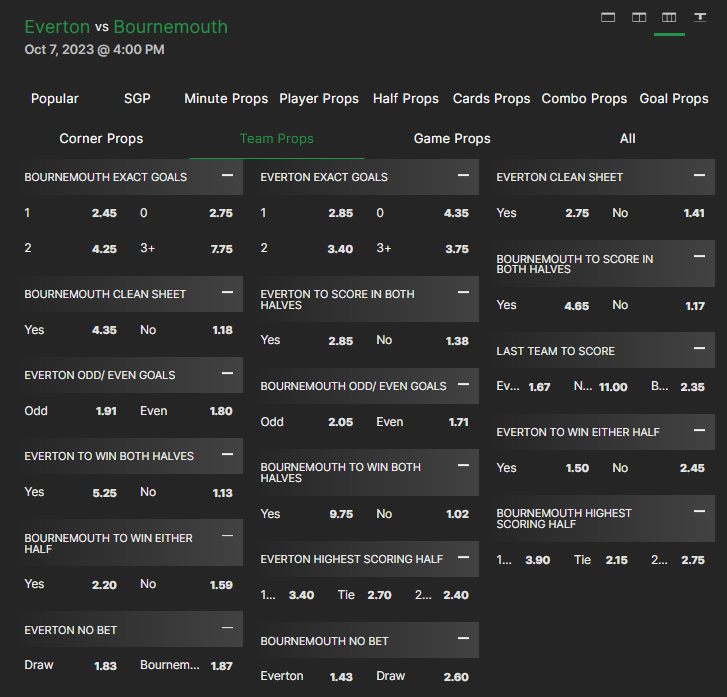Collapse Bournemouth Clean Sheet section
727x697 pixels.
227,292
